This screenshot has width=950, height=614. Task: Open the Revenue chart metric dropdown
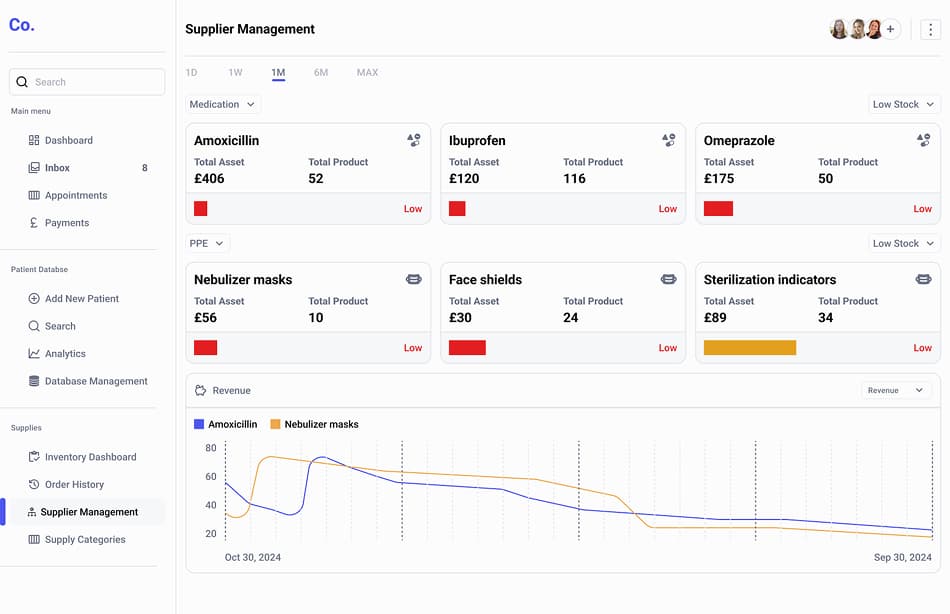coord(896,391)
